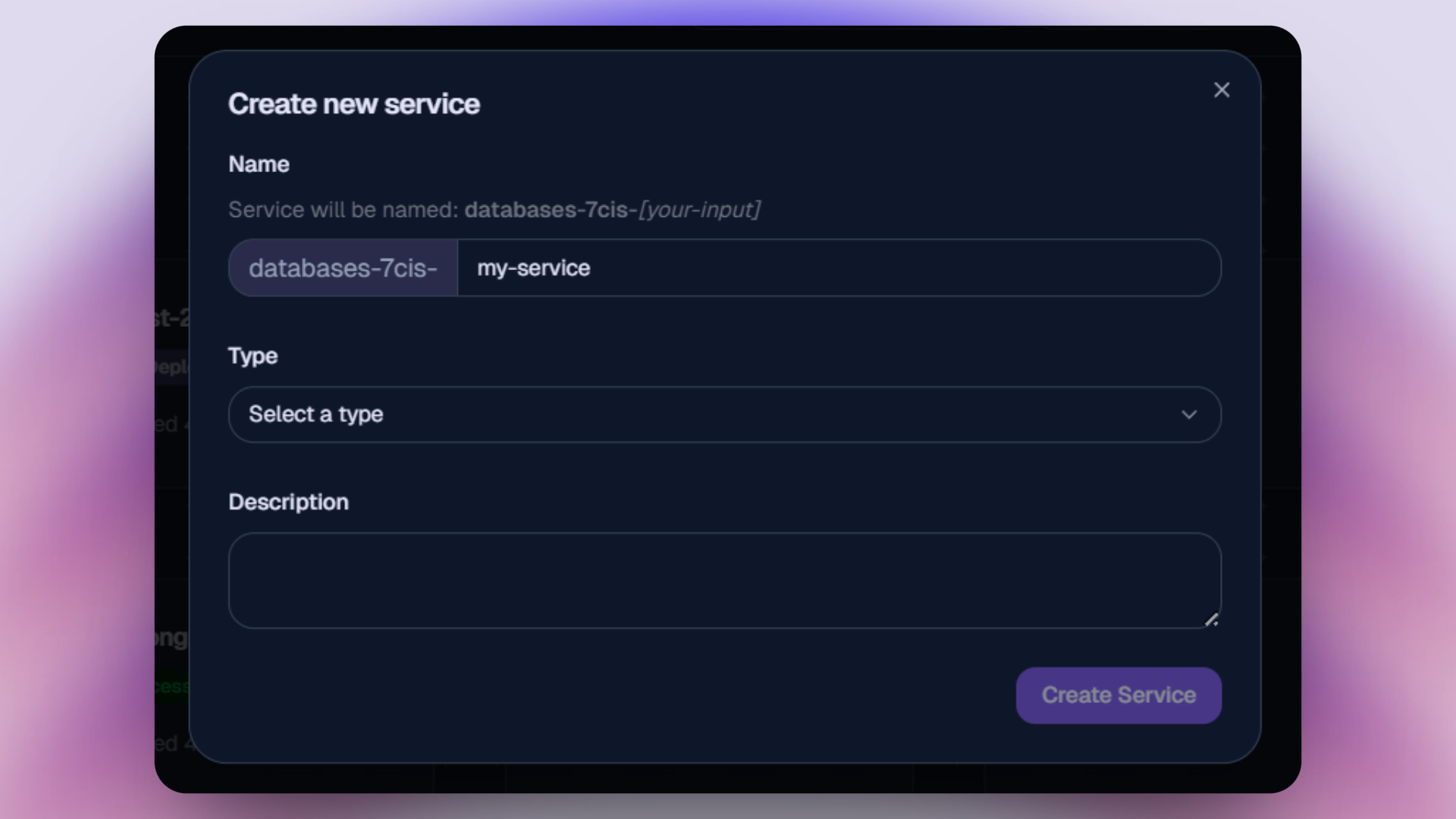The height and width of the screenshot is (819, 1456).
Task: Click the "ong" service title behind the dialog
Action: click(x=171, y=638)
